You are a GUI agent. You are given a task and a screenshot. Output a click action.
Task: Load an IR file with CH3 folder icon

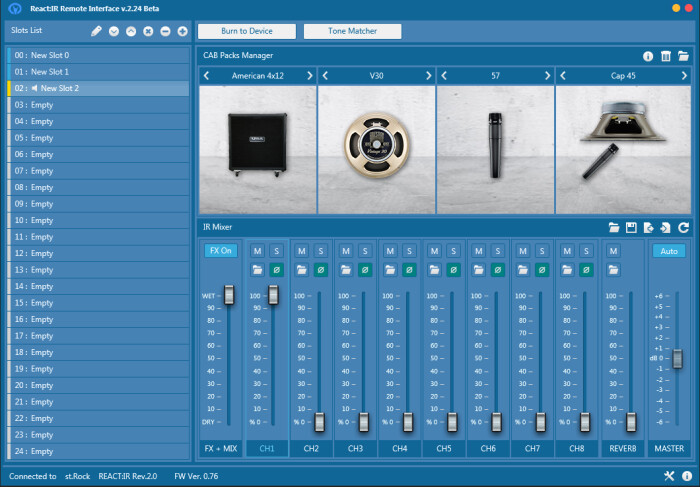pos(346,269)
